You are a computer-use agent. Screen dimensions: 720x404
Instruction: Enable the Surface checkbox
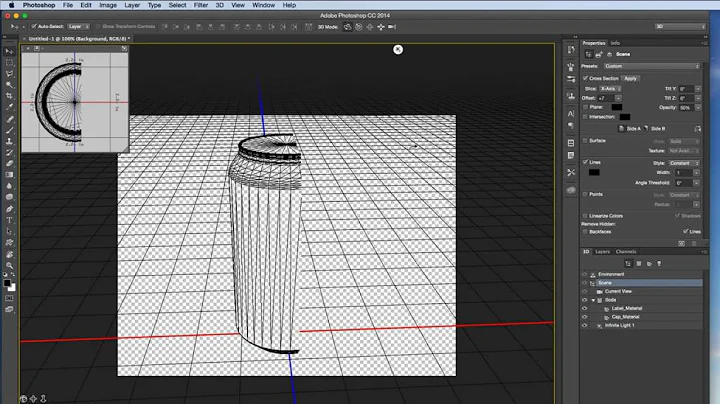click(585, 141)
